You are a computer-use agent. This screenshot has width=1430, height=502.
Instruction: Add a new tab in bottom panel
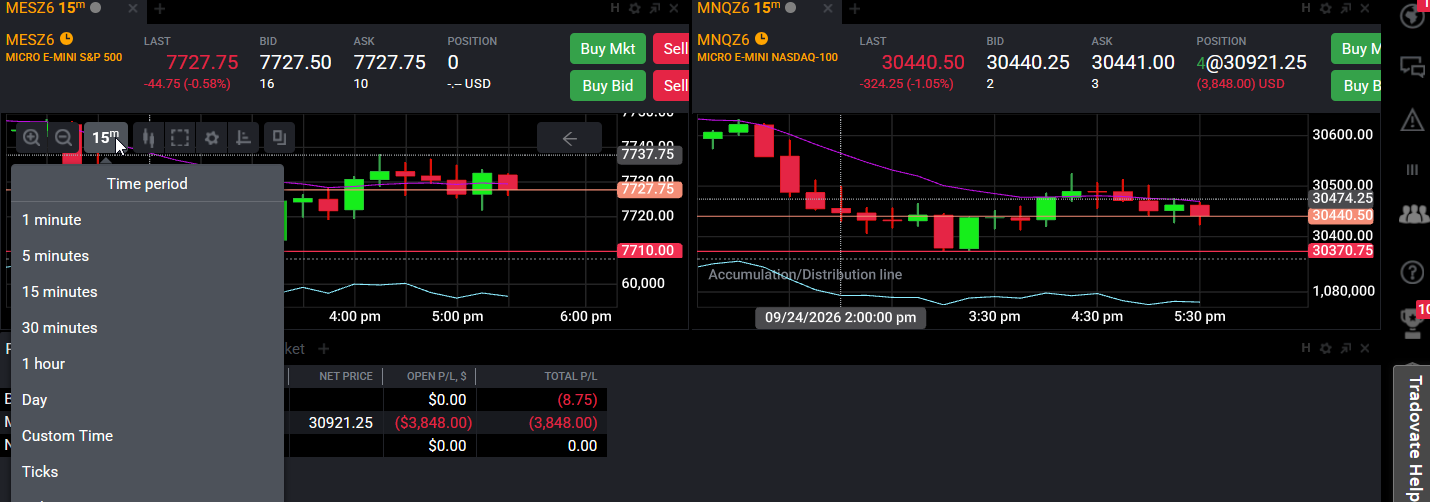pos(323,349)
